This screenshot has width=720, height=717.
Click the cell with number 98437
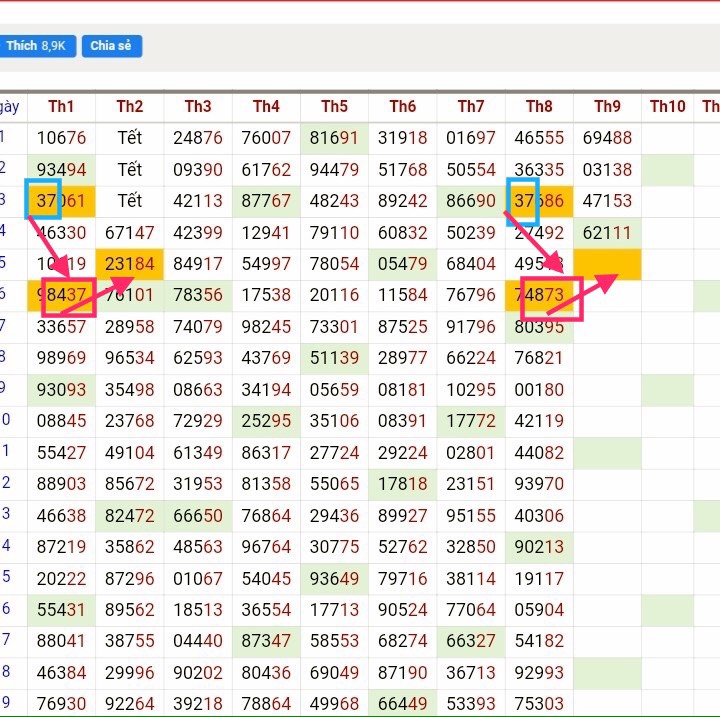click(61, 296)
